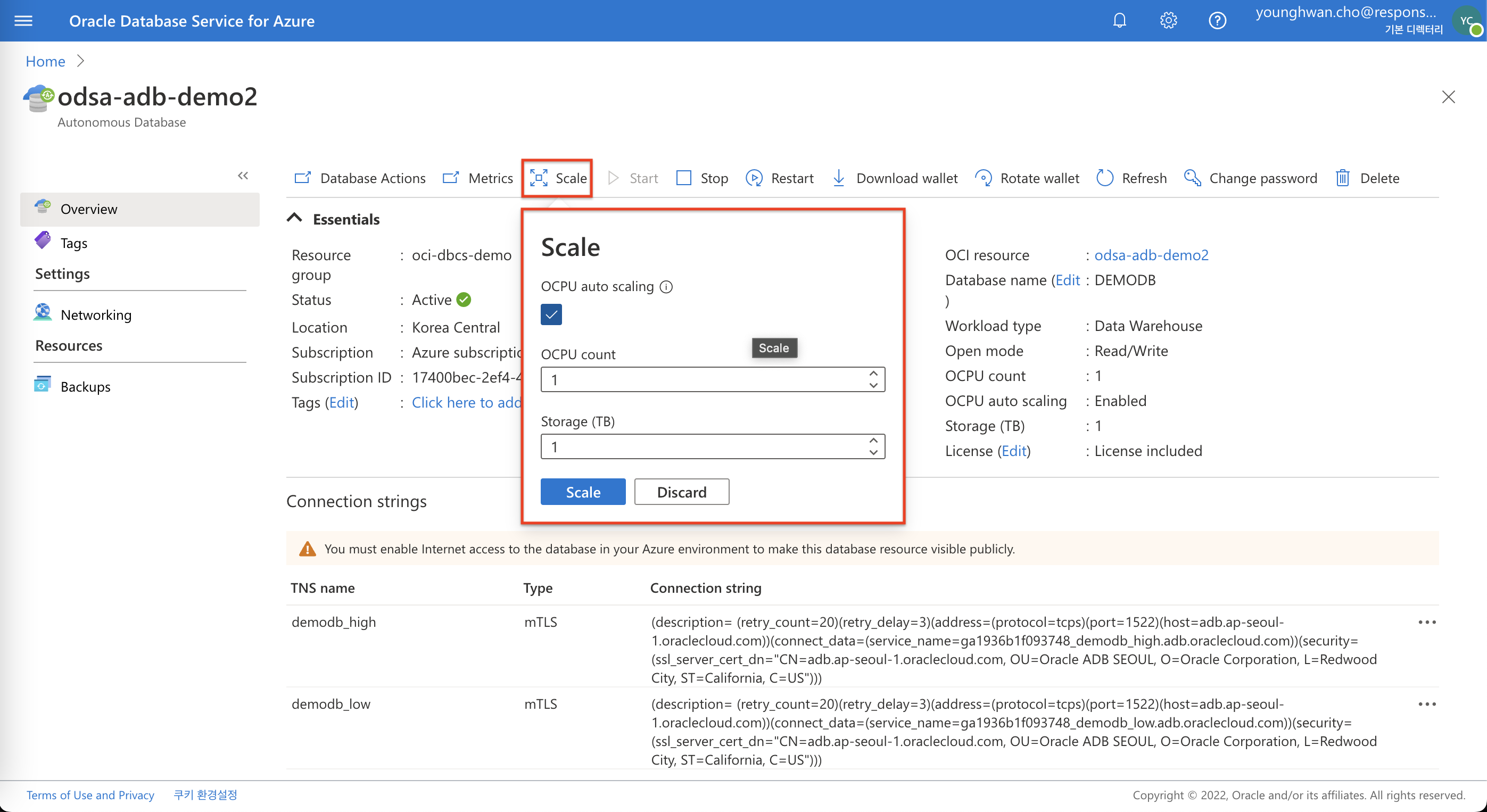Delete the database from toolbar
1487x812 pixels.
(x=1367, y=178)
